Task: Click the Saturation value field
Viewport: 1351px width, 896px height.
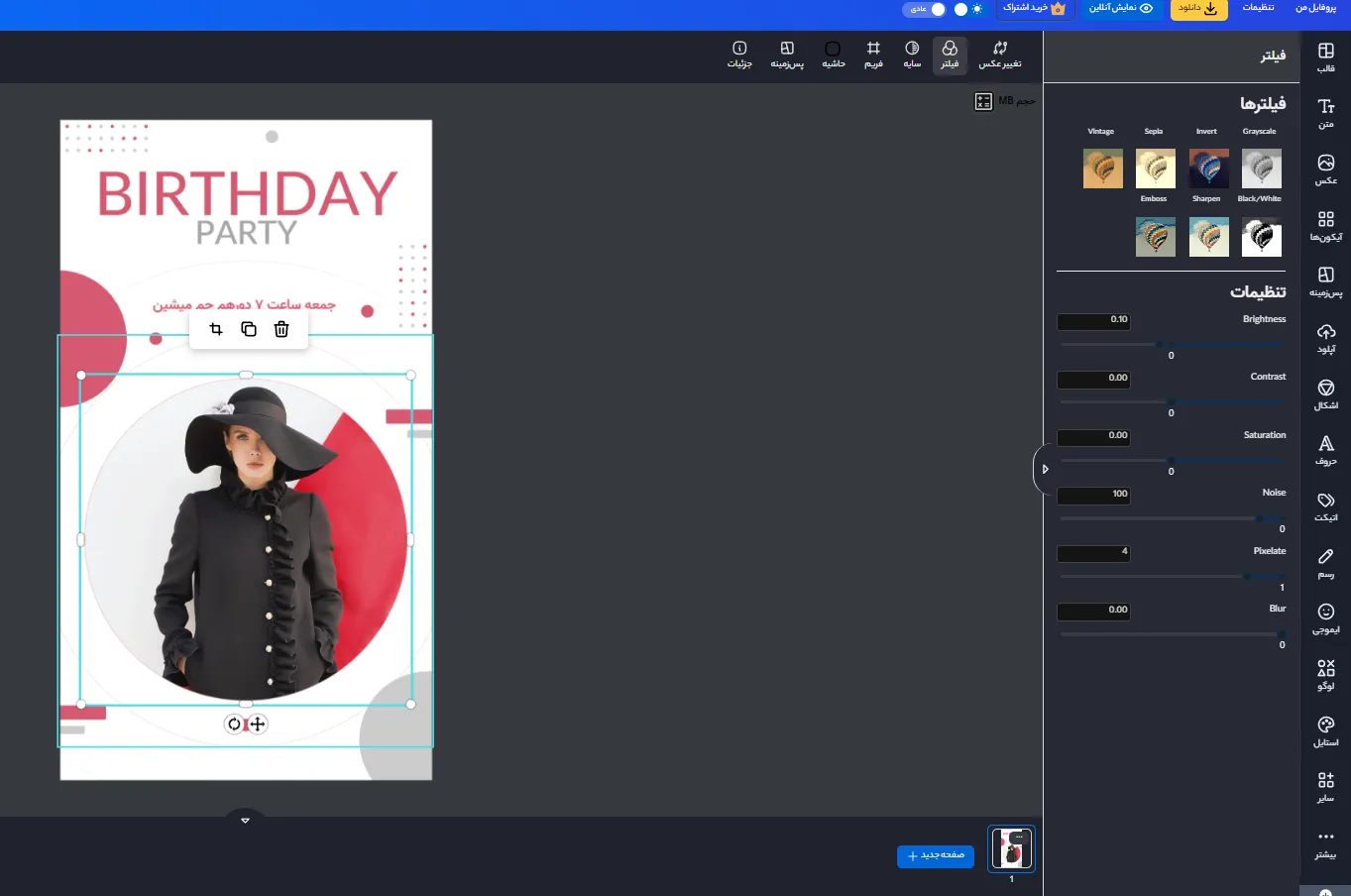Action: tap(1093, 437)
